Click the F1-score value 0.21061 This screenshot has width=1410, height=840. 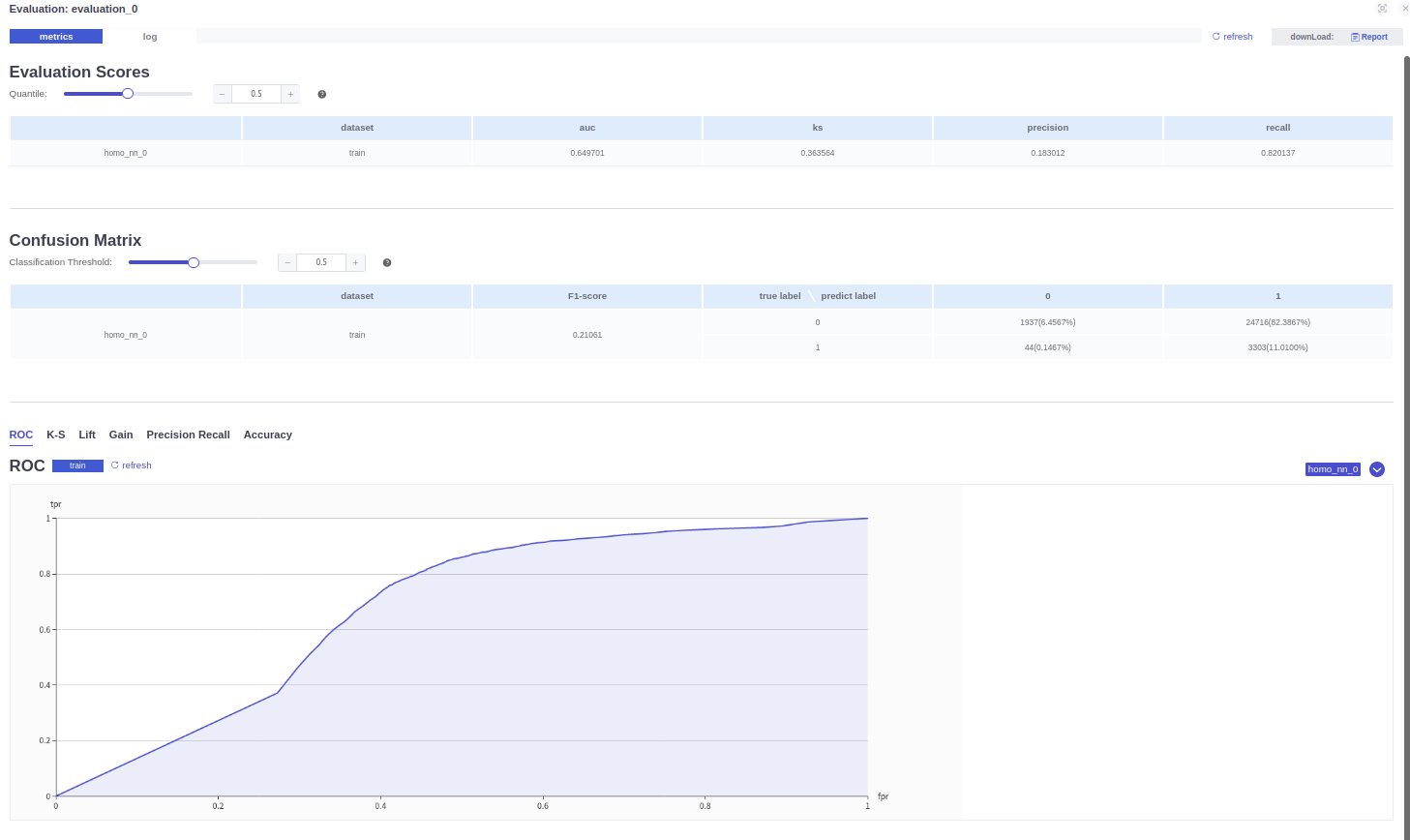tap(587, 335)
